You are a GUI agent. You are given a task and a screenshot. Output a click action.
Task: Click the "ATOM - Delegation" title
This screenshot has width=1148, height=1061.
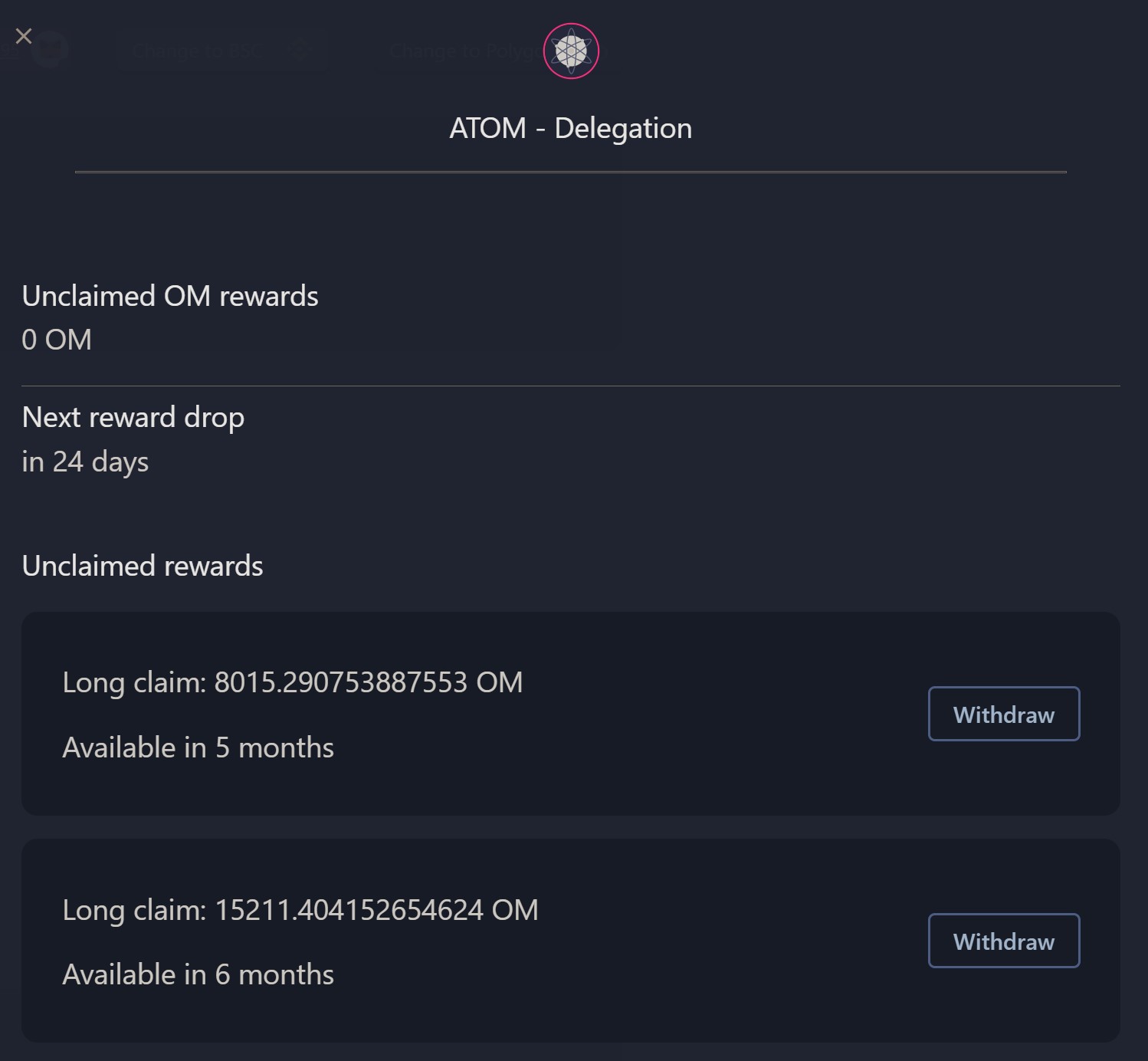(570, 128)
